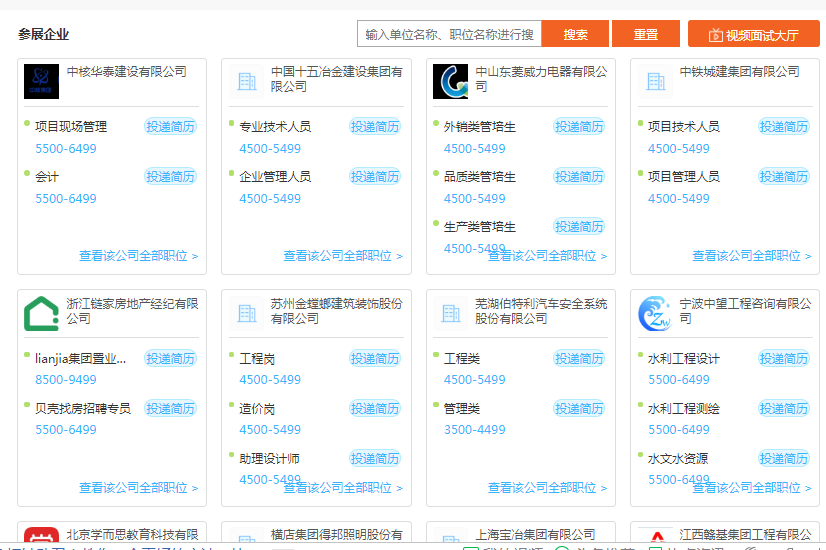Click the 中山东菱威力电器 company logo
The image size is (826, 550).
[450, 81]
